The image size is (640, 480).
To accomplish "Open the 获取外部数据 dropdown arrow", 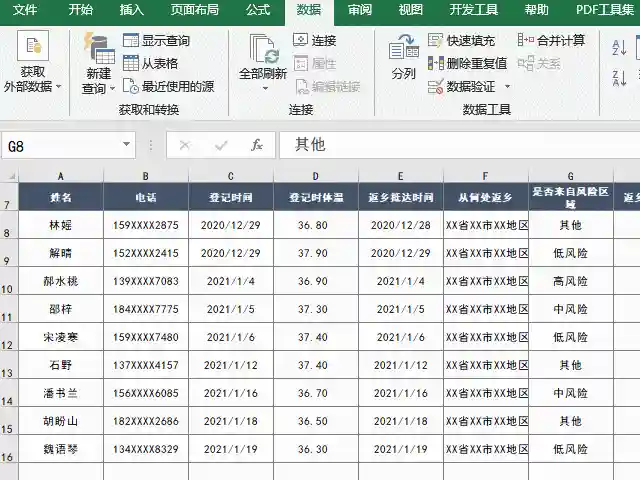I will tap(58, 87).
